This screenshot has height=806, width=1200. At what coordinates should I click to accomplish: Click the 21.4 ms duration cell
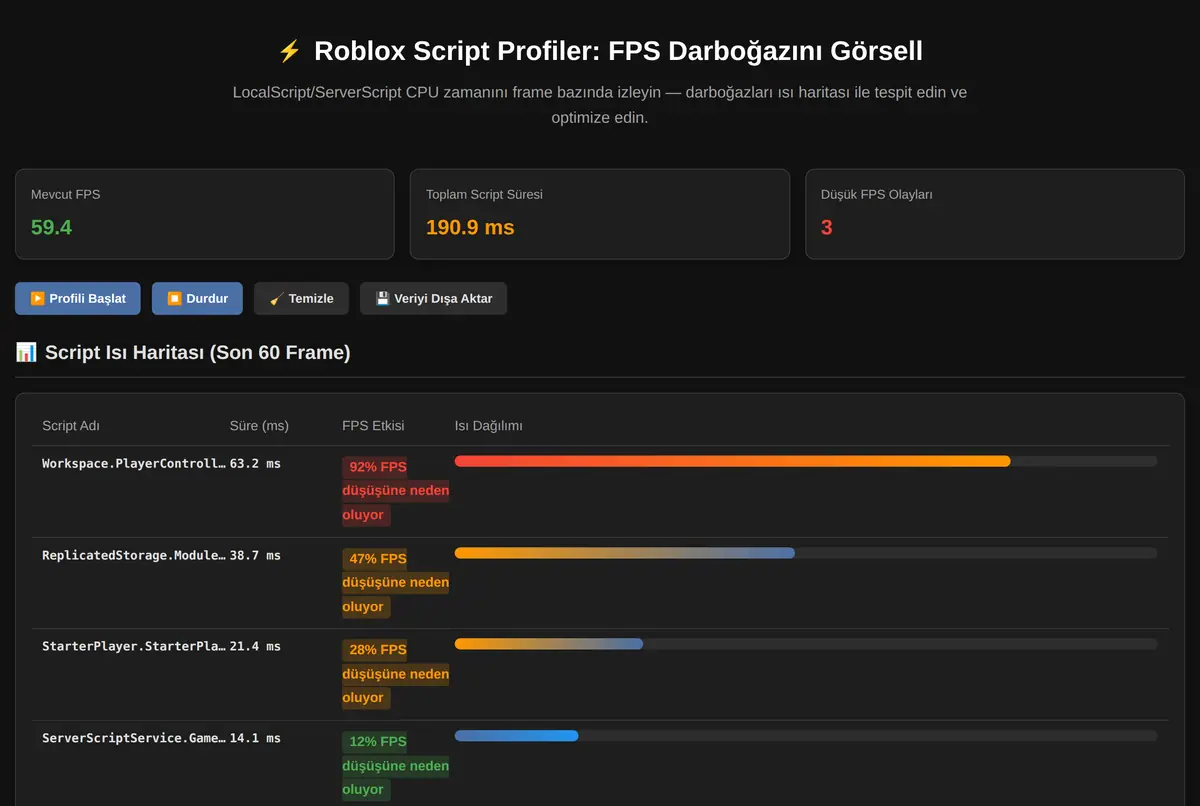[255, 646]
